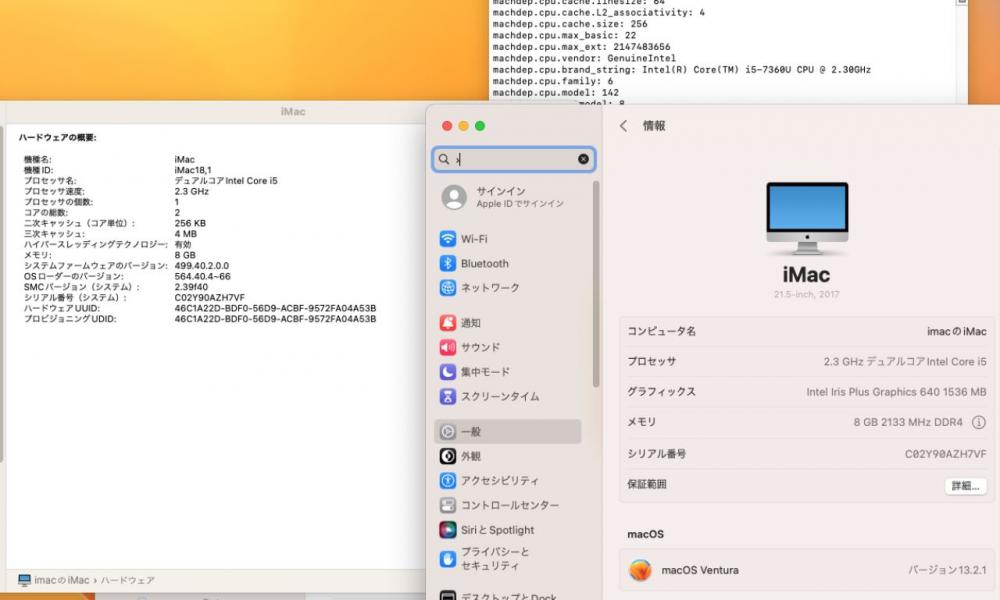Open the Accessibility icon in sidebar

[448, 481]
